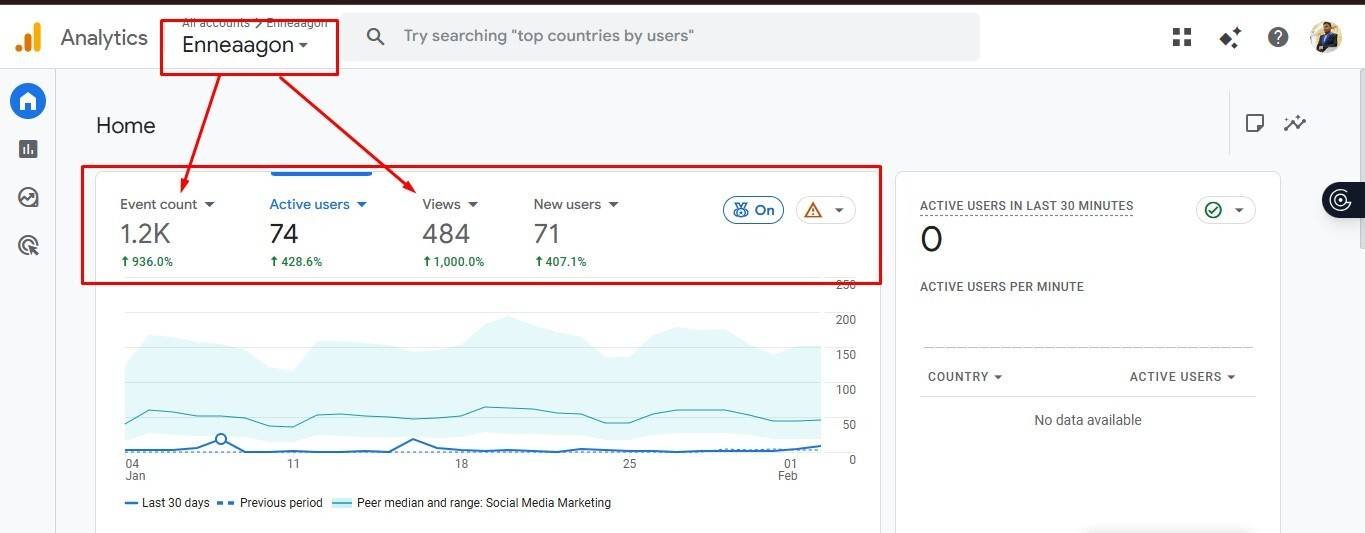1365x533 pixels.
Task: Expand the Views metric dropdown
Action: pyautogui.click(x=450, y=204)
